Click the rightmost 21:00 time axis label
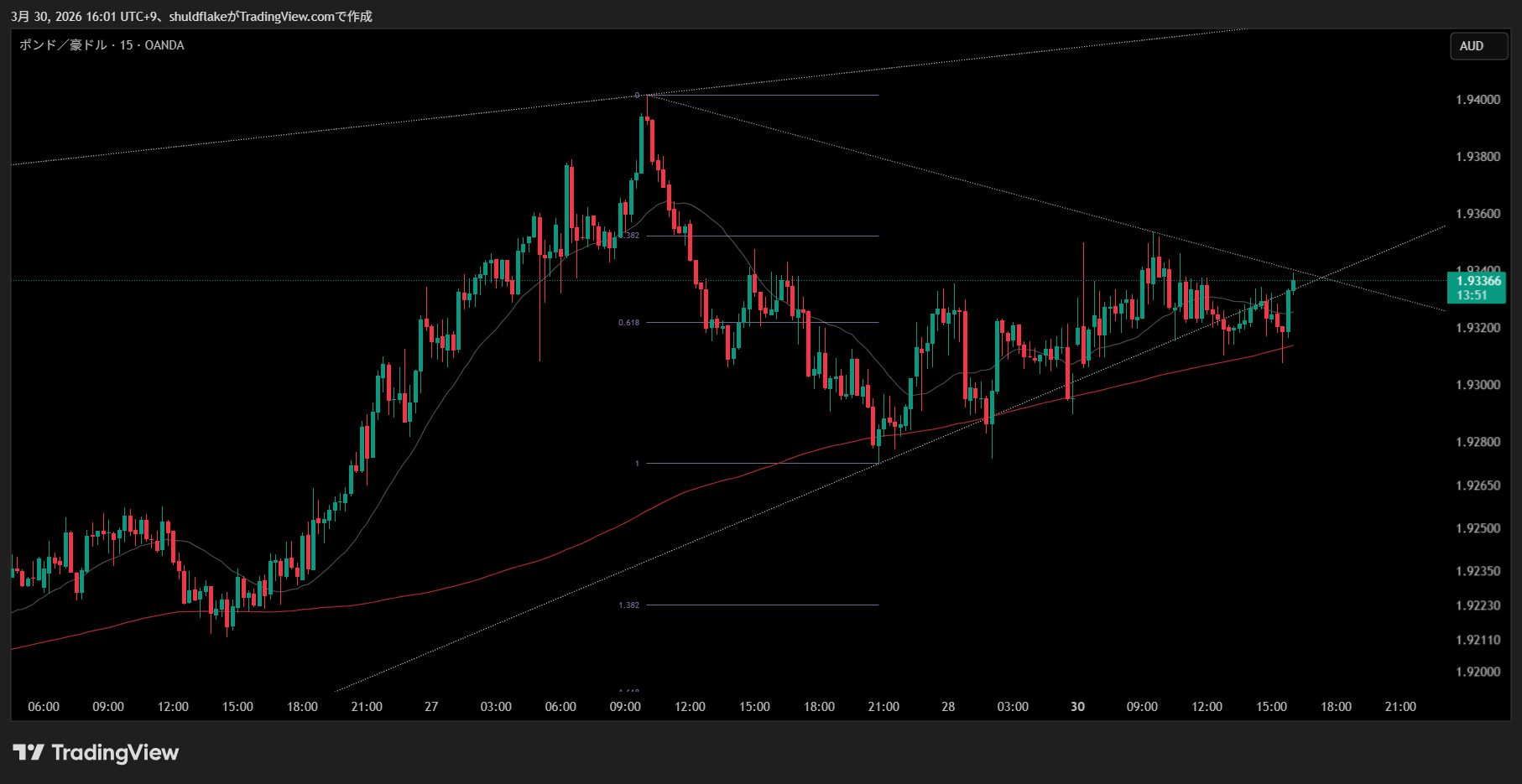This screenshot has width=1522, height=784. click(x=1400, y=707)
